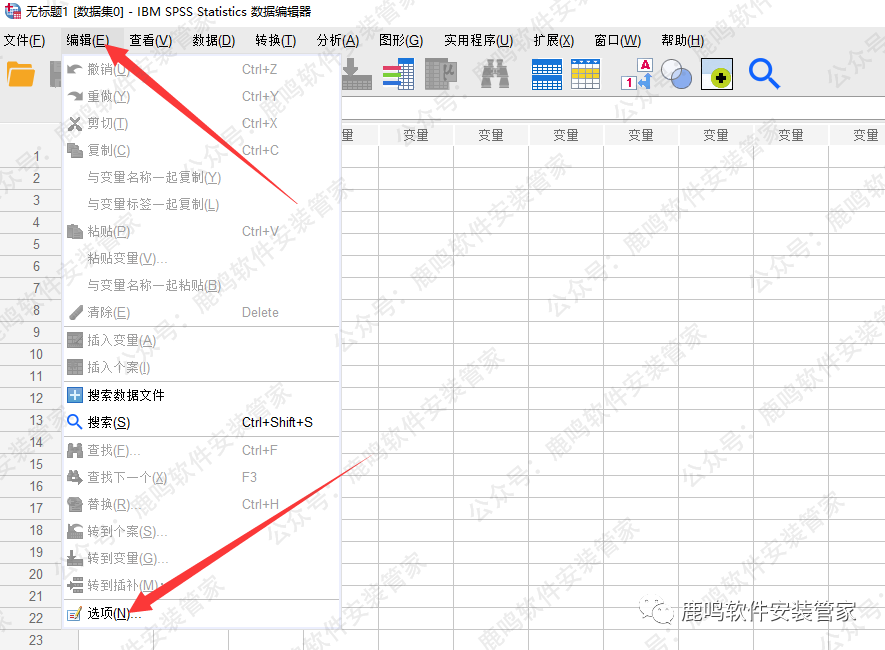Choose 粘贴变量(V)... in the menu
This screenshot has height=650, width=885.
[201, 258]
